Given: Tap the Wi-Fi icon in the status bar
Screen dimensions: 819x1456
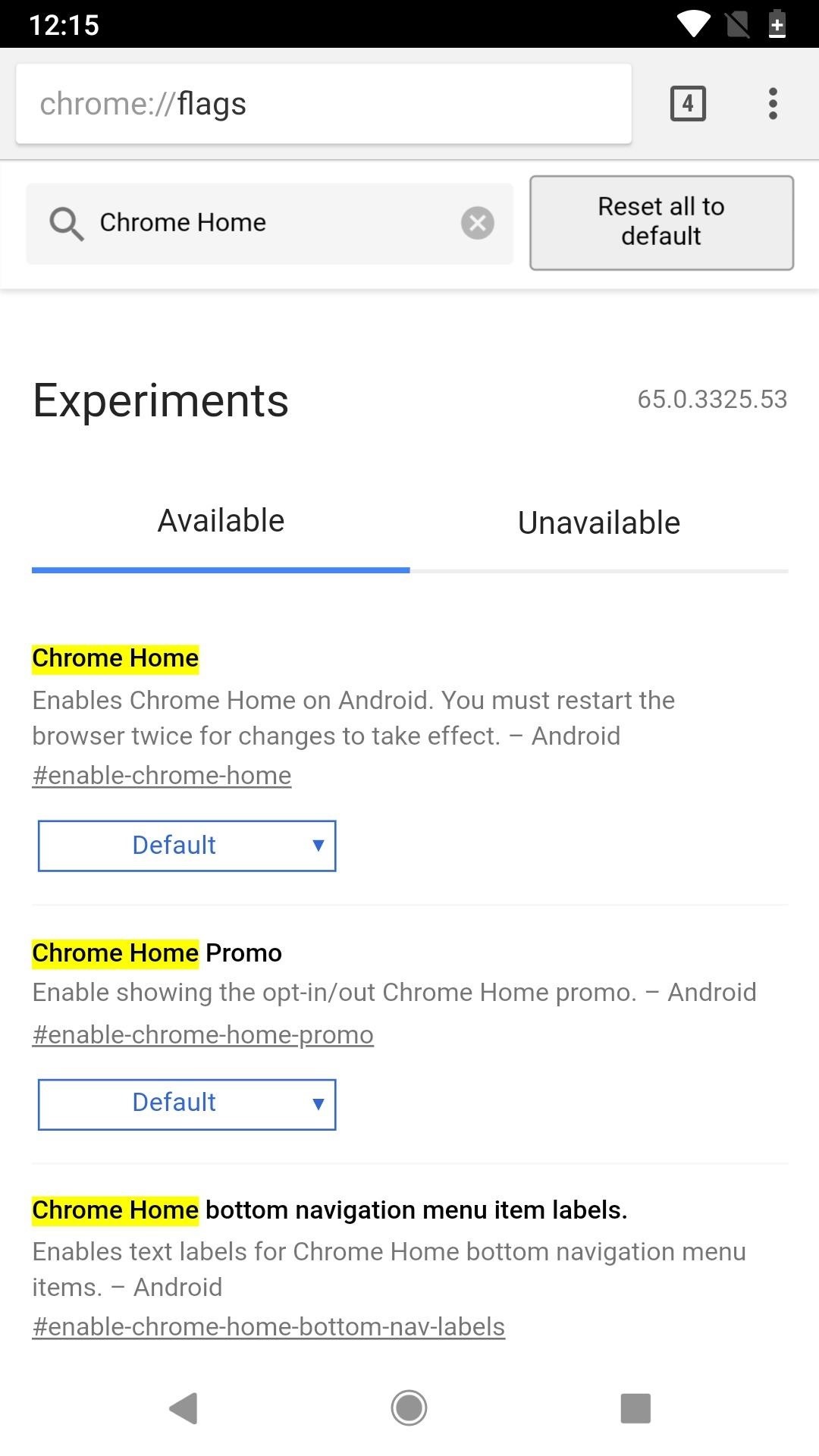Looking at the screenshot, I should click(692, 24).
